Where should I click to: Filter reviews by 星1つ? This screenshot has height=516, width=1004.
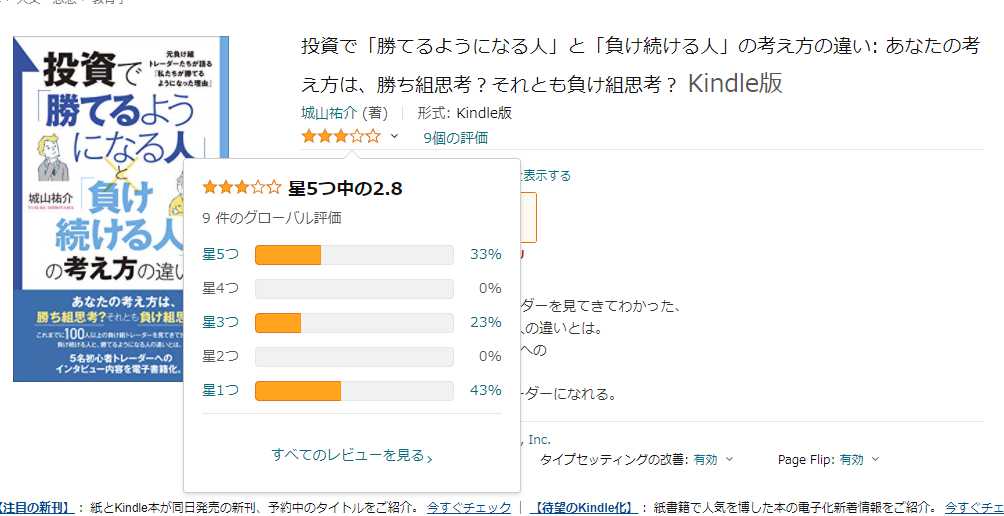tap(221, 390)
